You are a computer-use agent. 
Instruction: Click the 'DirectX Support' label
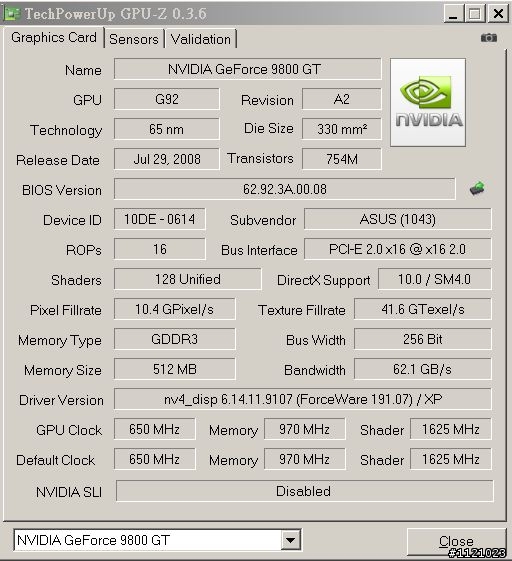tap(323, 280)
